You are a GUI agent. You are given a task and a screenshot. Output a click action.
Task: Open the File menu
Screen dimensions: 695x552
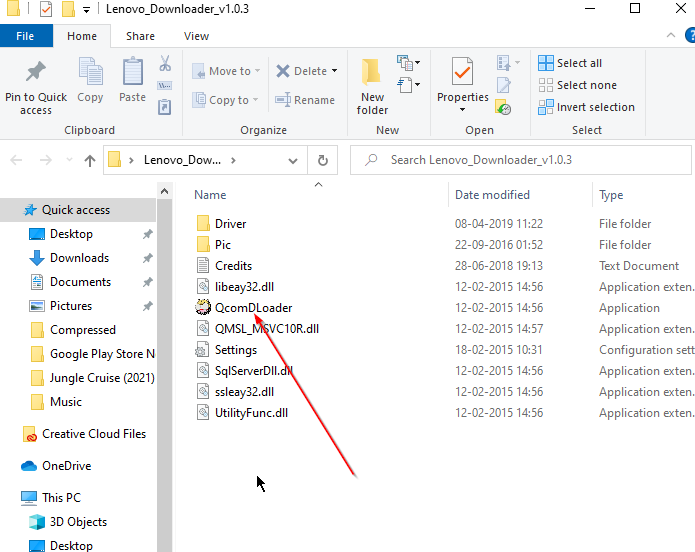[25, 36]
